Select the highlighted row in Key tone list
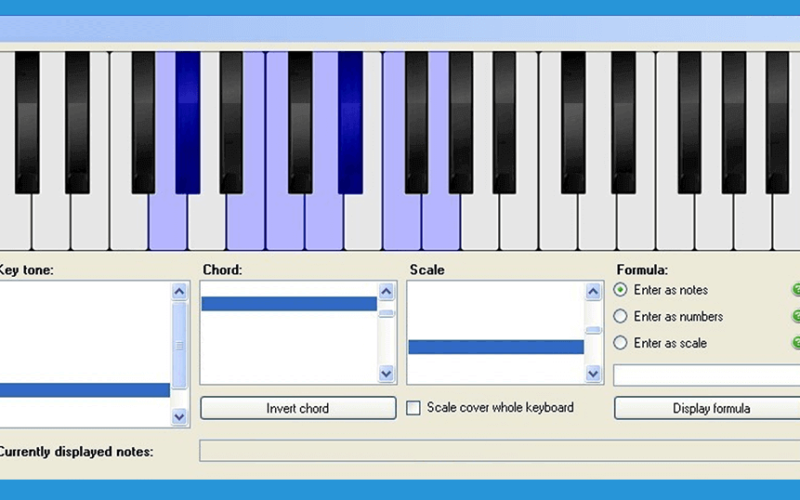This screenshot has width=800, height=500. point(84,390)
